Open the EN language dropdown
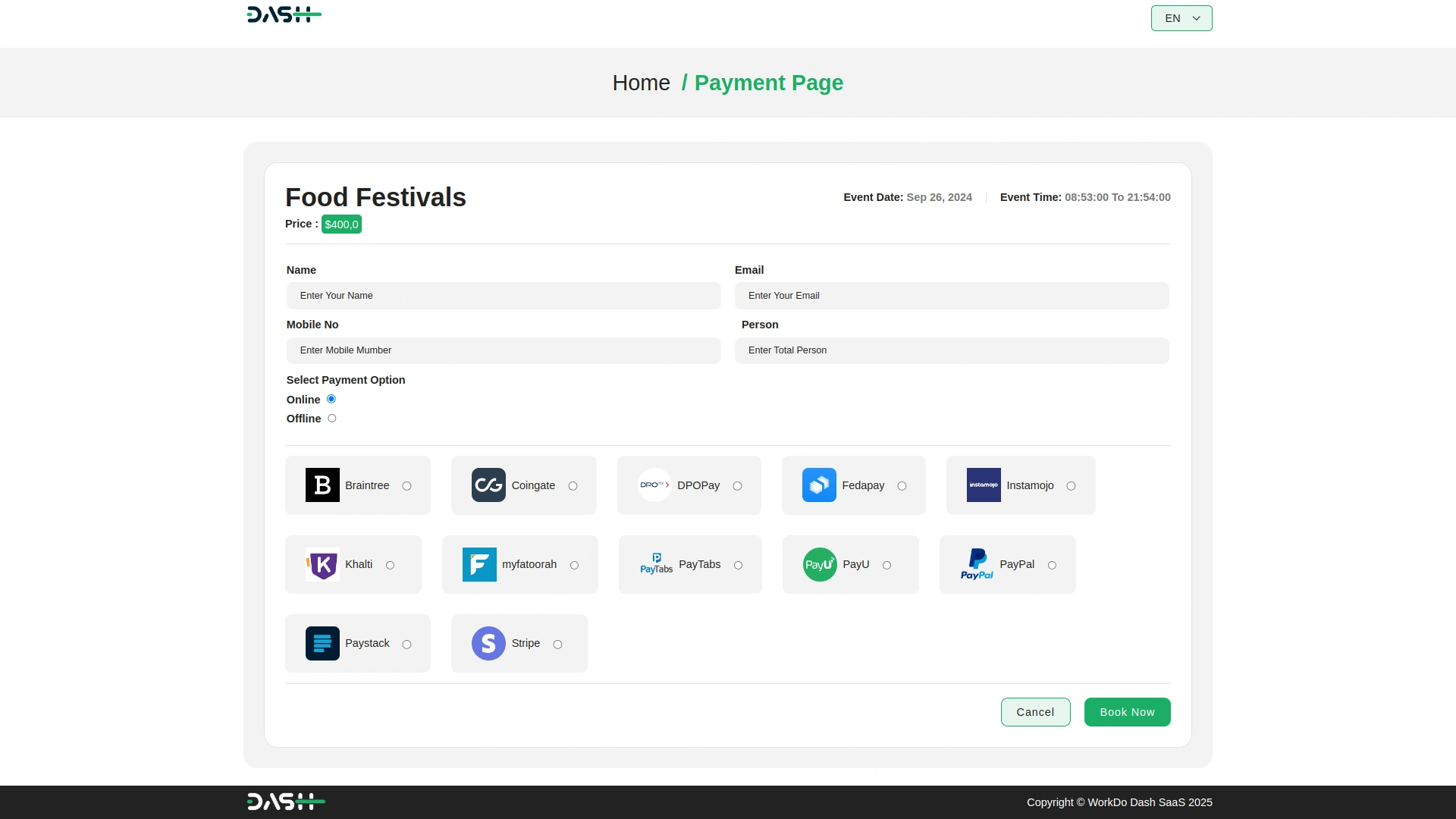The image size is (1456, 819). (1181, 18)
